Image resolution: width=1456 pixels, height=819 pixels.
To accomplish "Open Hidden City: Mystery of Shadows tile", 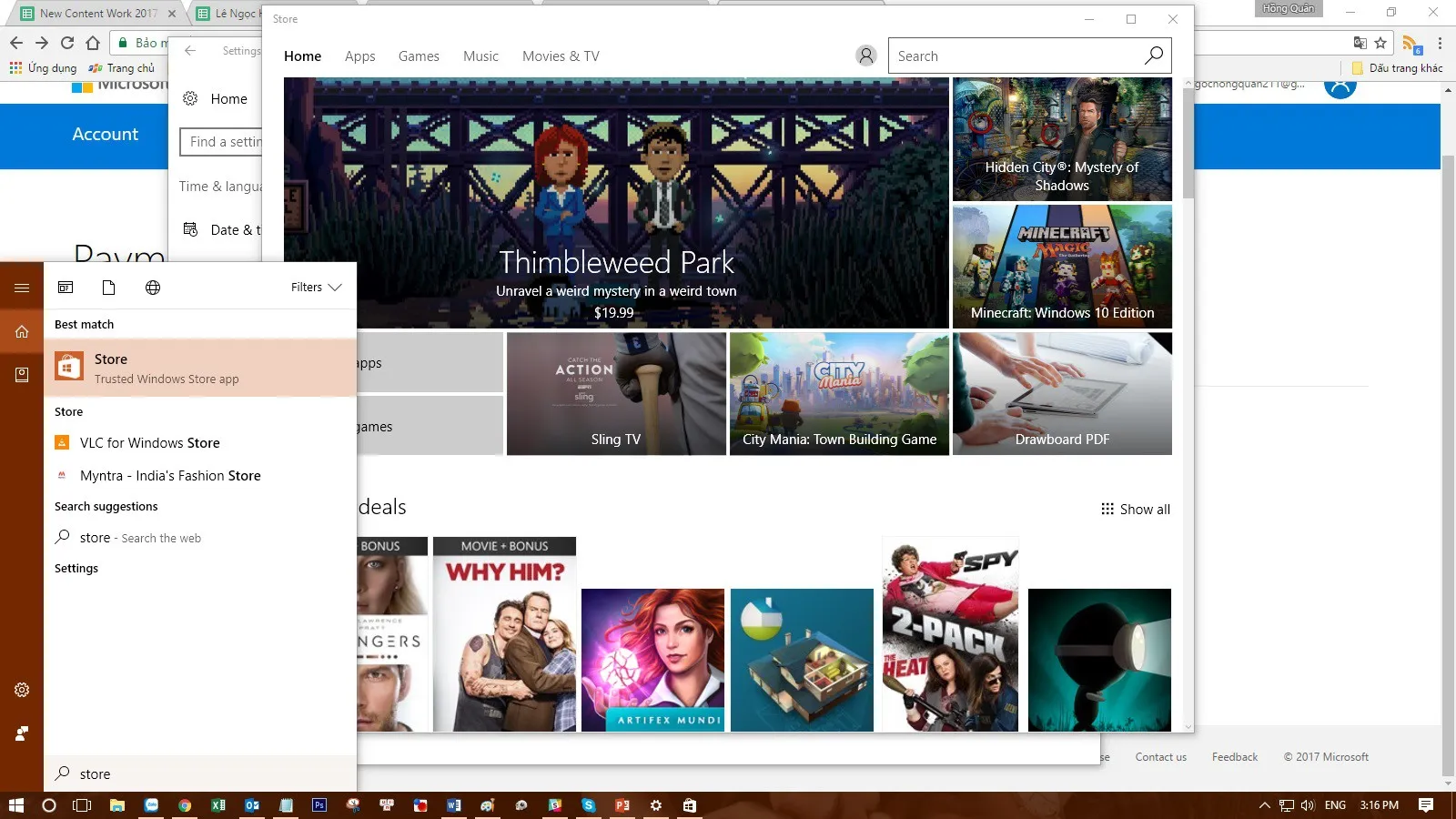I will coord(1062,138).
